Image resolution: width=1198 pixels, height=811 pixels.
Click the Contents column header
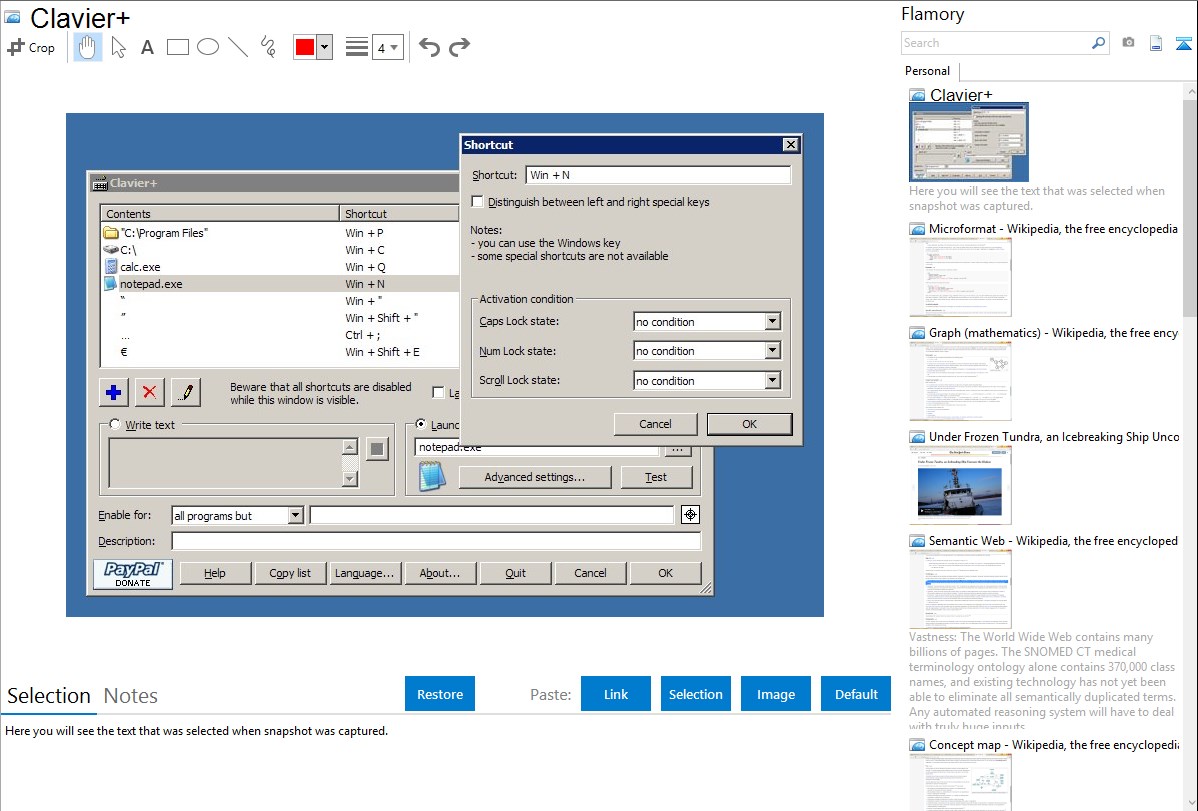point(220,214)
